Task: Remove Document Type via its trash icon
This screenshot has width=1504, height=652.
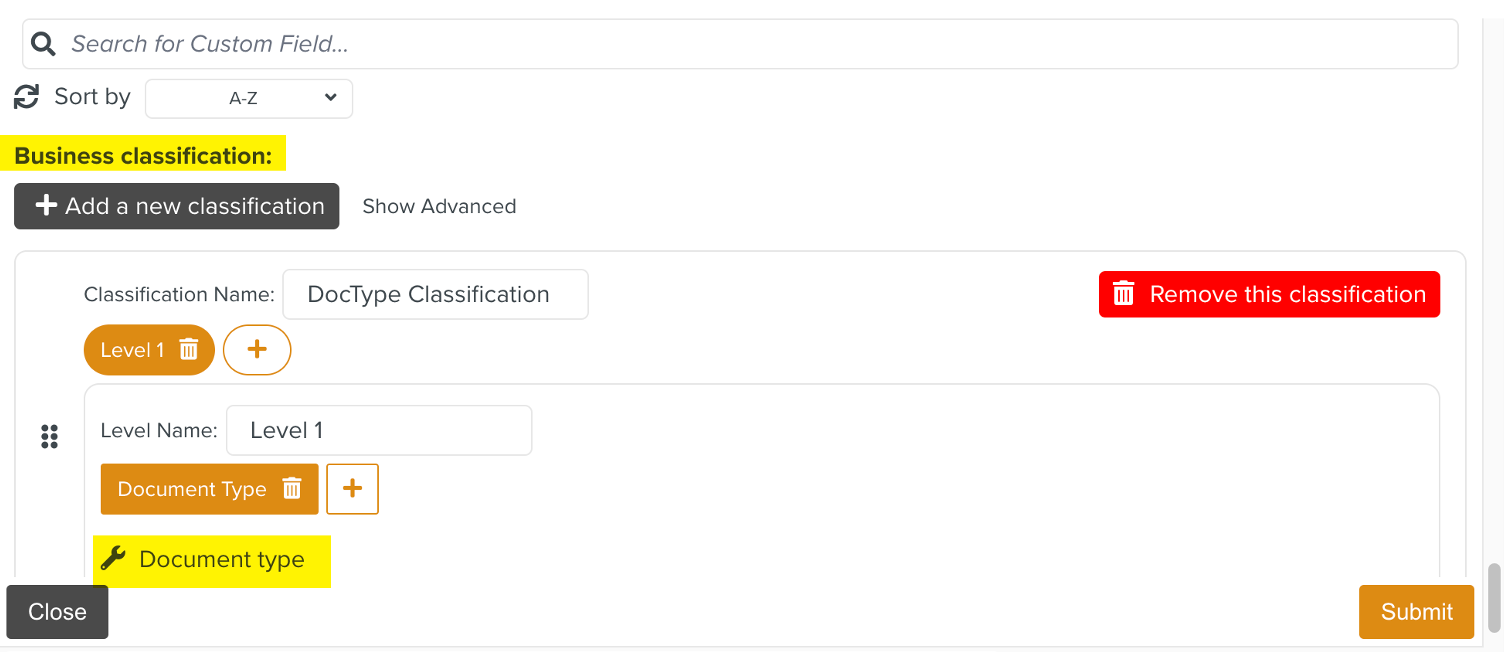Action: coord(292,488)
